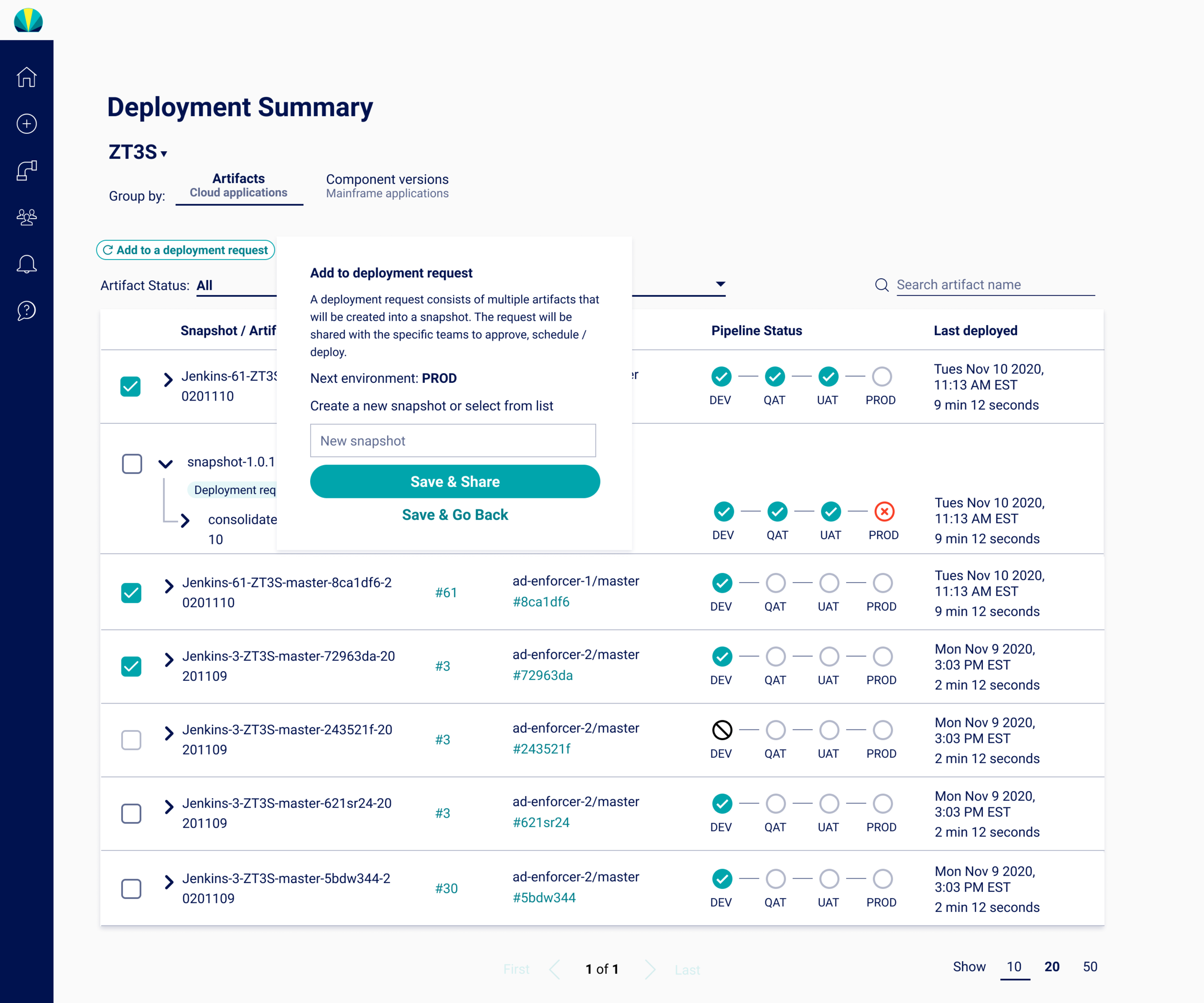The width and height of the screenshot is (1204, 1003).
Task: Show 10 items per page
Action: (x=1014, y=967)
